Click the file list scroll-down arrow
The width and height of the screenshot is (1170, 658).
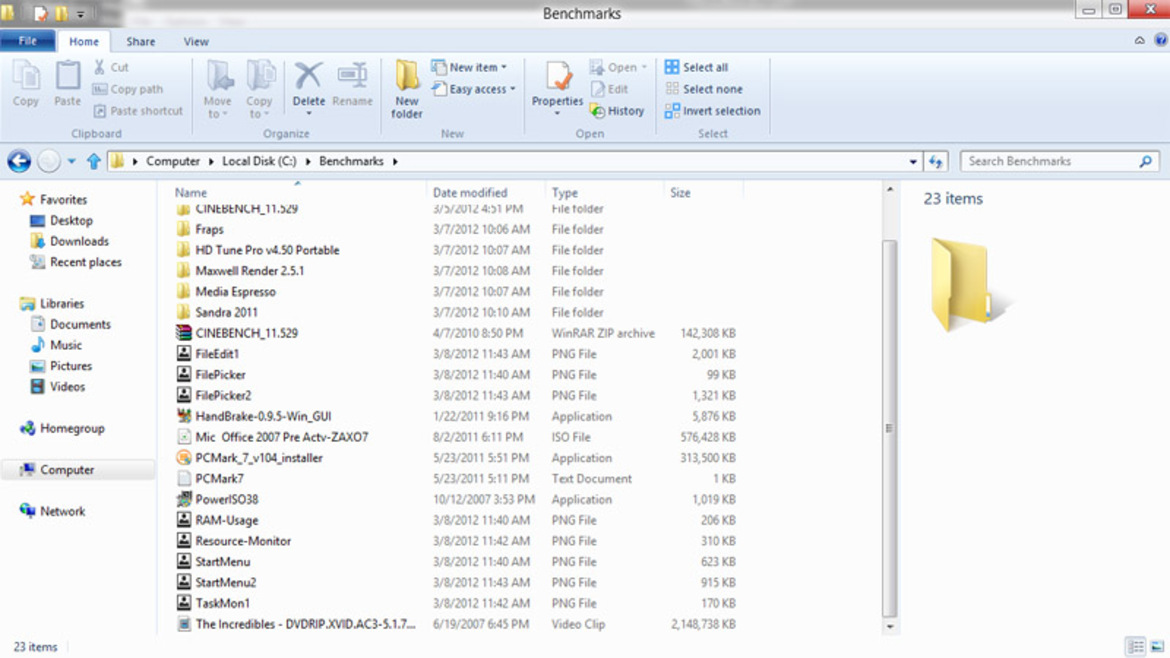point(889,627)
